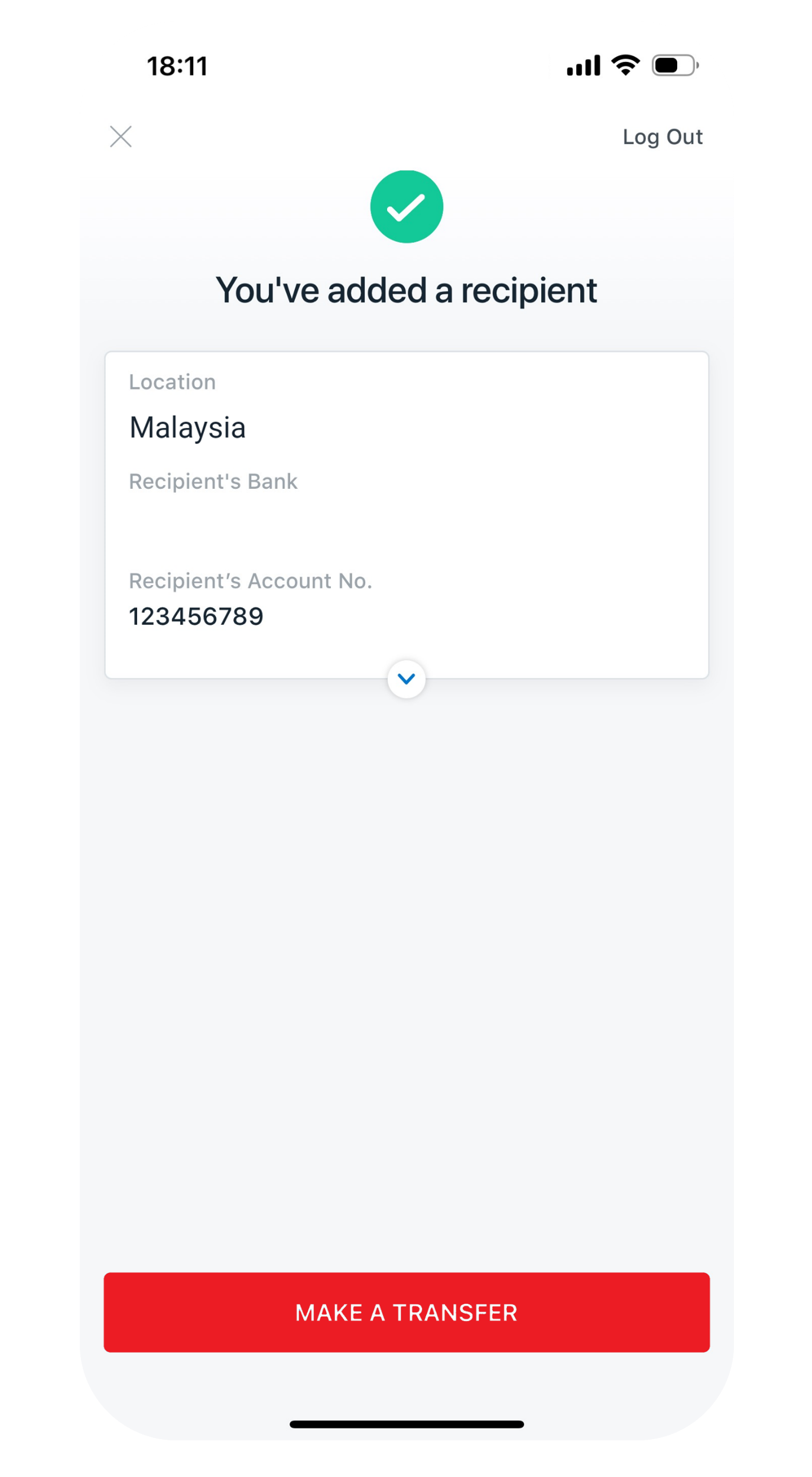Tap the battery indicator icon
Viewport: 812px width, 1477px height.
(x=675, y=65)
